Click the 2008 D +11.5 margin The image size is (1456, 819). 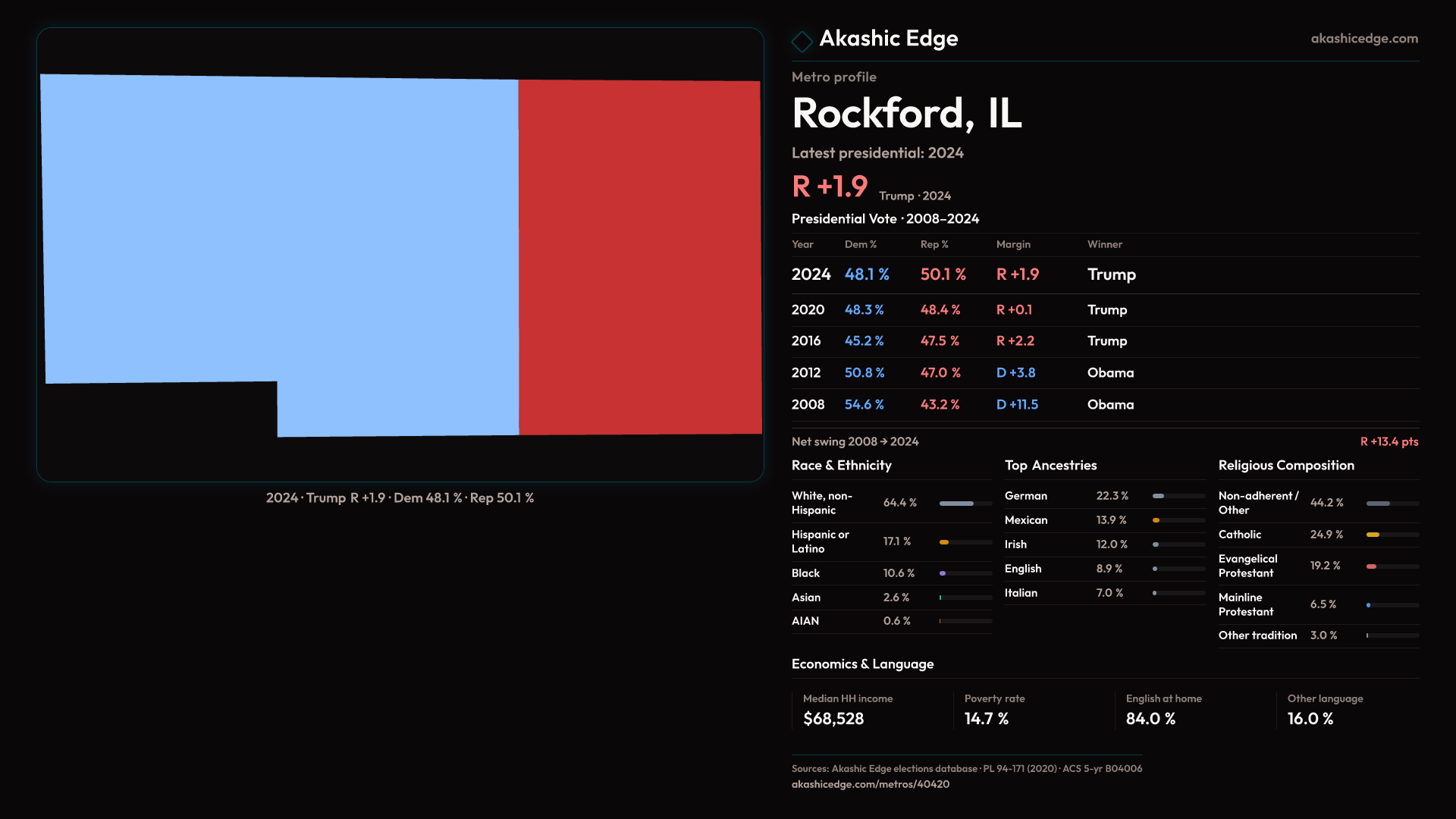(1017, 405)
